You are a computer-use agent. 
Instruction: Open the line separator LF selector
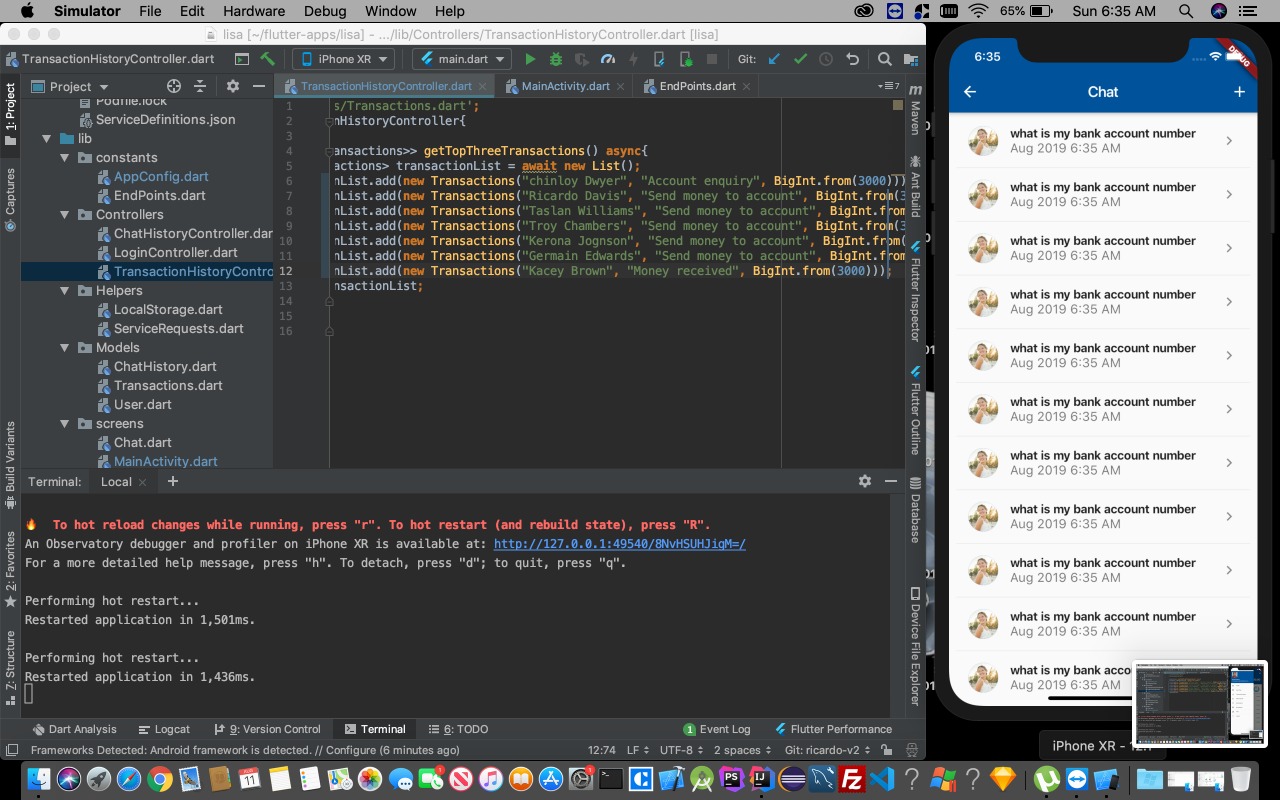tap(636, 750)
